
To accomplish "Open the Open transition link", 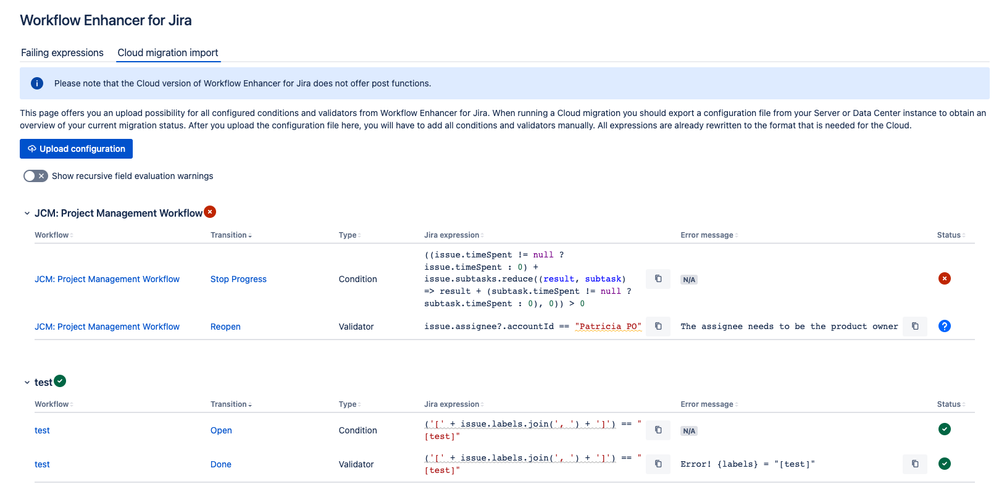I will (221, 430).
